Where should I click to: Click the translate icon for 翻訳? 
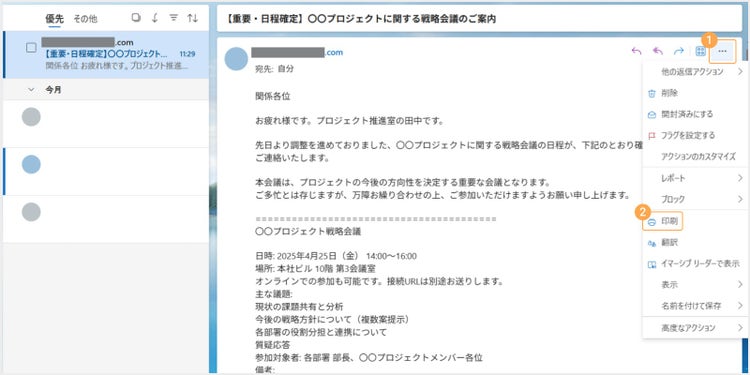pos(651,243)
